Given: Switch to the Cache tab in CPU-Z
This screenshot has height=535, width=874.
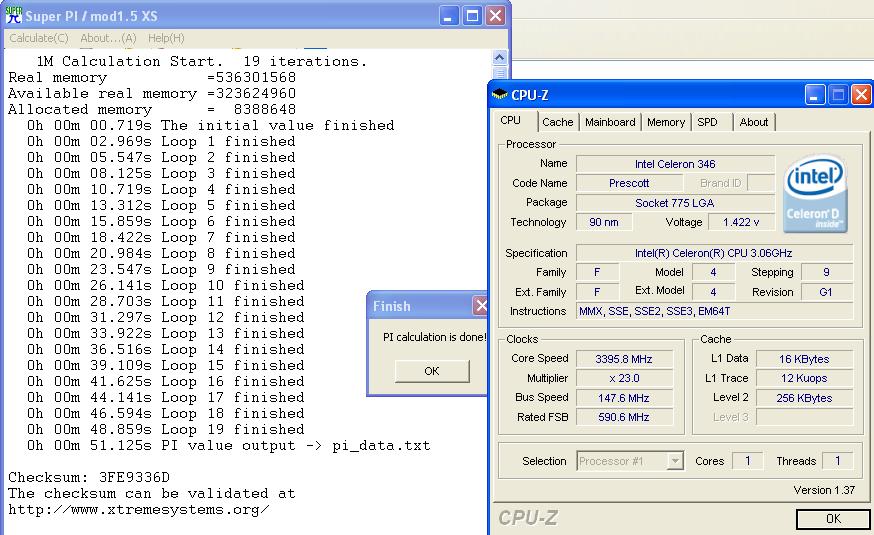Looking at the screenshot, I should click(x=557, y=122).
